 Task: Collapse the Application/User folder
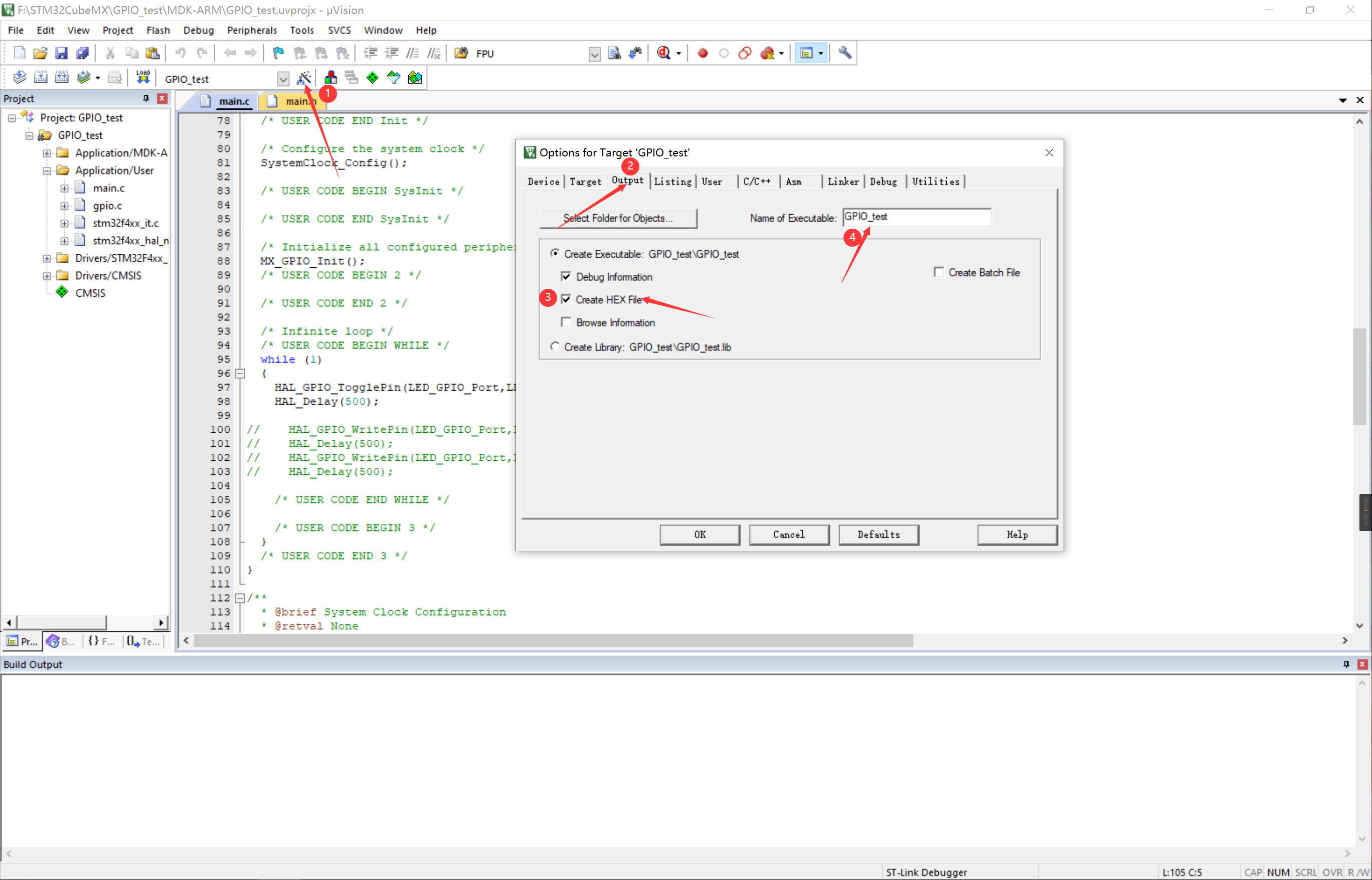pos(47,170)
